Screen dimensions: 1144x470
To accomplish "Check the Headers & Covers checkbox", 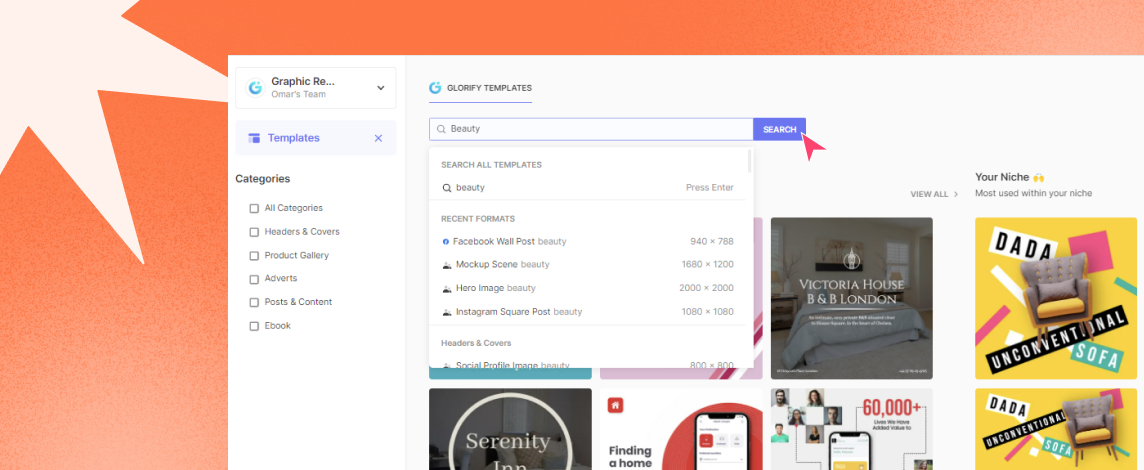I will (x=254, y=232).
